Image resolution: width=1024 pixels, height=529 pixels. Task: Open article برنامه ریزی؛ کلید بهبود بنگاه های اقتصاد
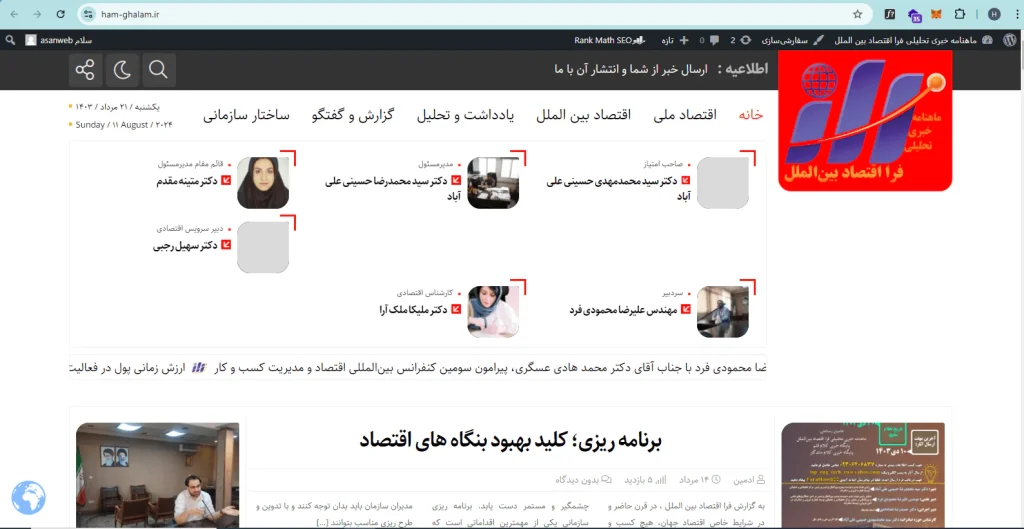point(510,440)
